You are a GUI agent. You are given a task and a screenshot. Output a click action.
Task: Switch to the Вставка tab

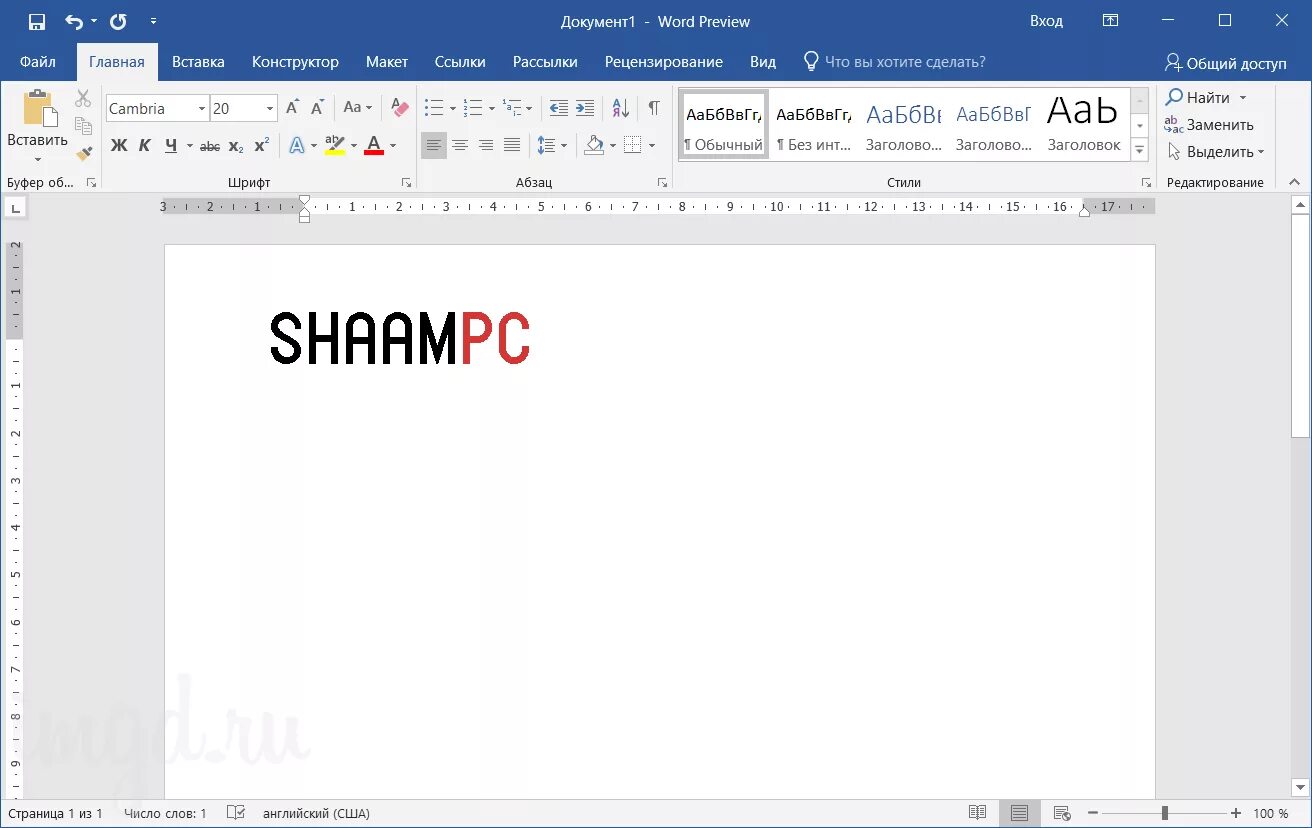(x=198, y=61)
